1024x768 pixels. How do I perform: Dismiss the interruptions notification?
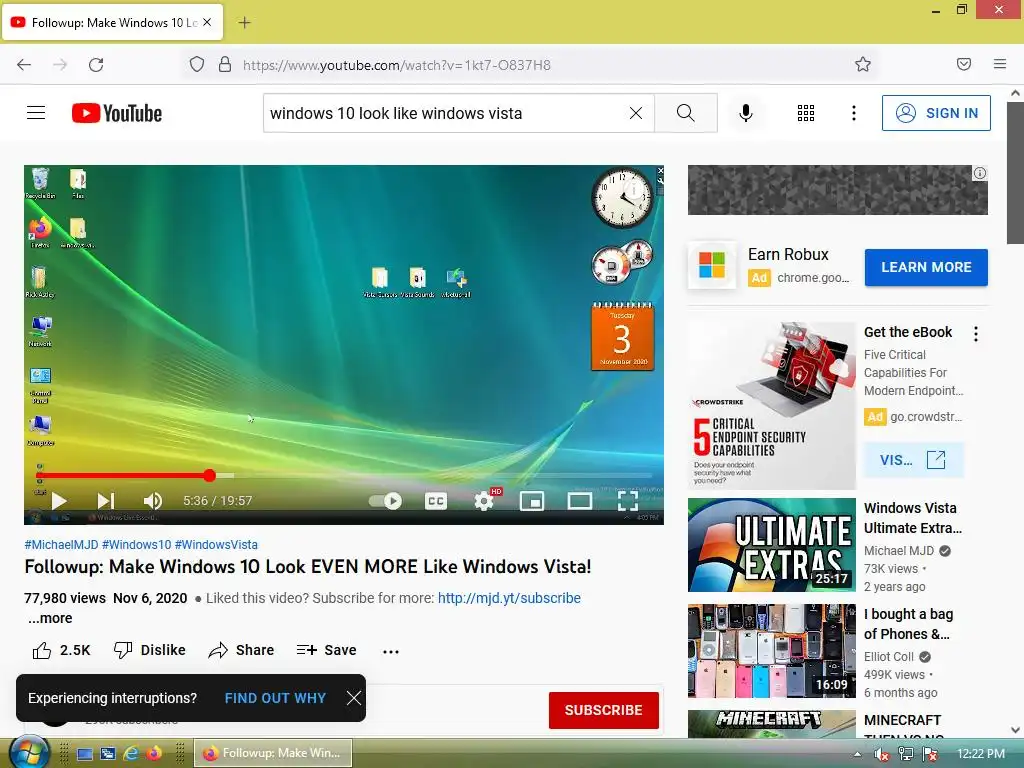coord(353,698)
